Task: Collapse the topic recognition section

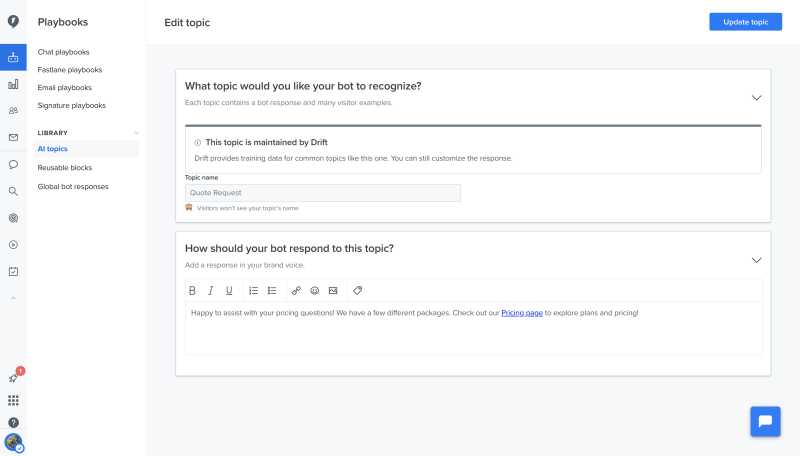Action: [756, 97]
